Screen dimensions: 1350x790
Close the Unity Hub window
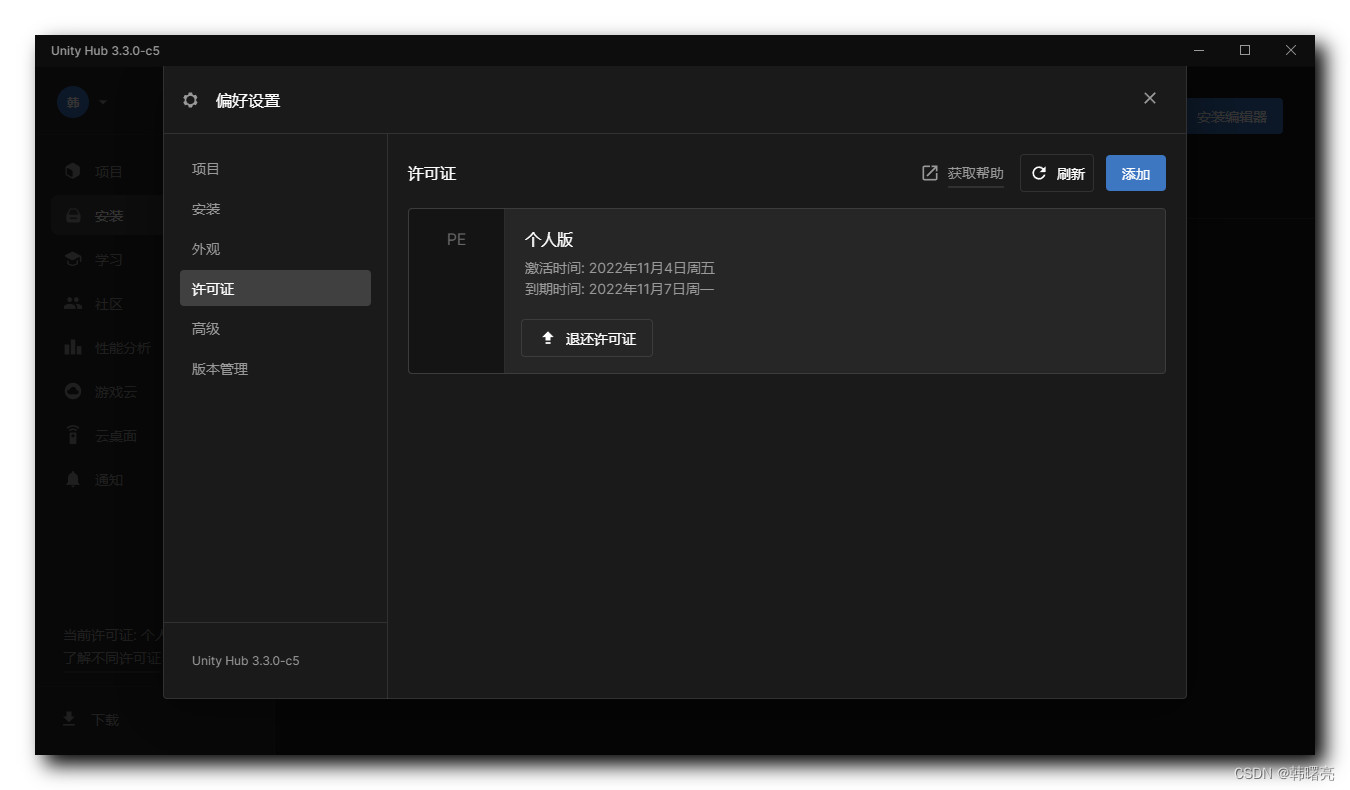[x=1291, y=50]
